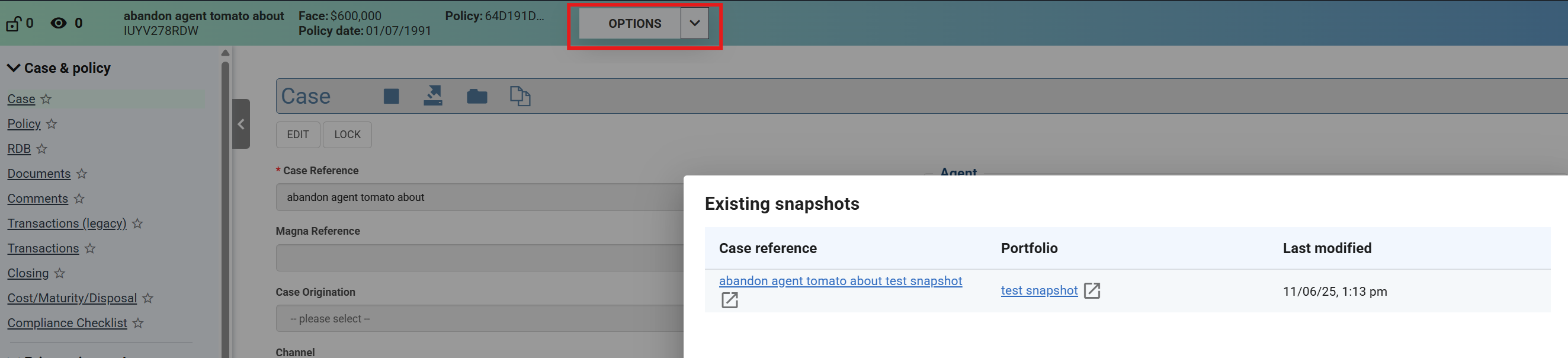The width and height of the screenshot is (1568, 358).
Task: Toggle favorite star next to Closing
Action: (60, 273)
